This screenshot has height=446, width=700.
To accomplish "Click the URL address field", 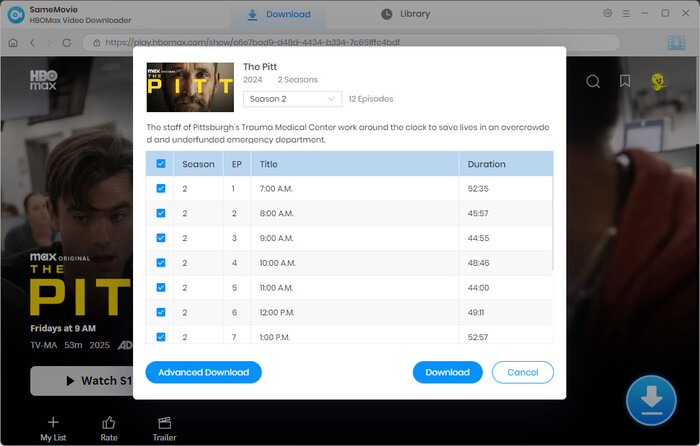I will coord(351,43).
